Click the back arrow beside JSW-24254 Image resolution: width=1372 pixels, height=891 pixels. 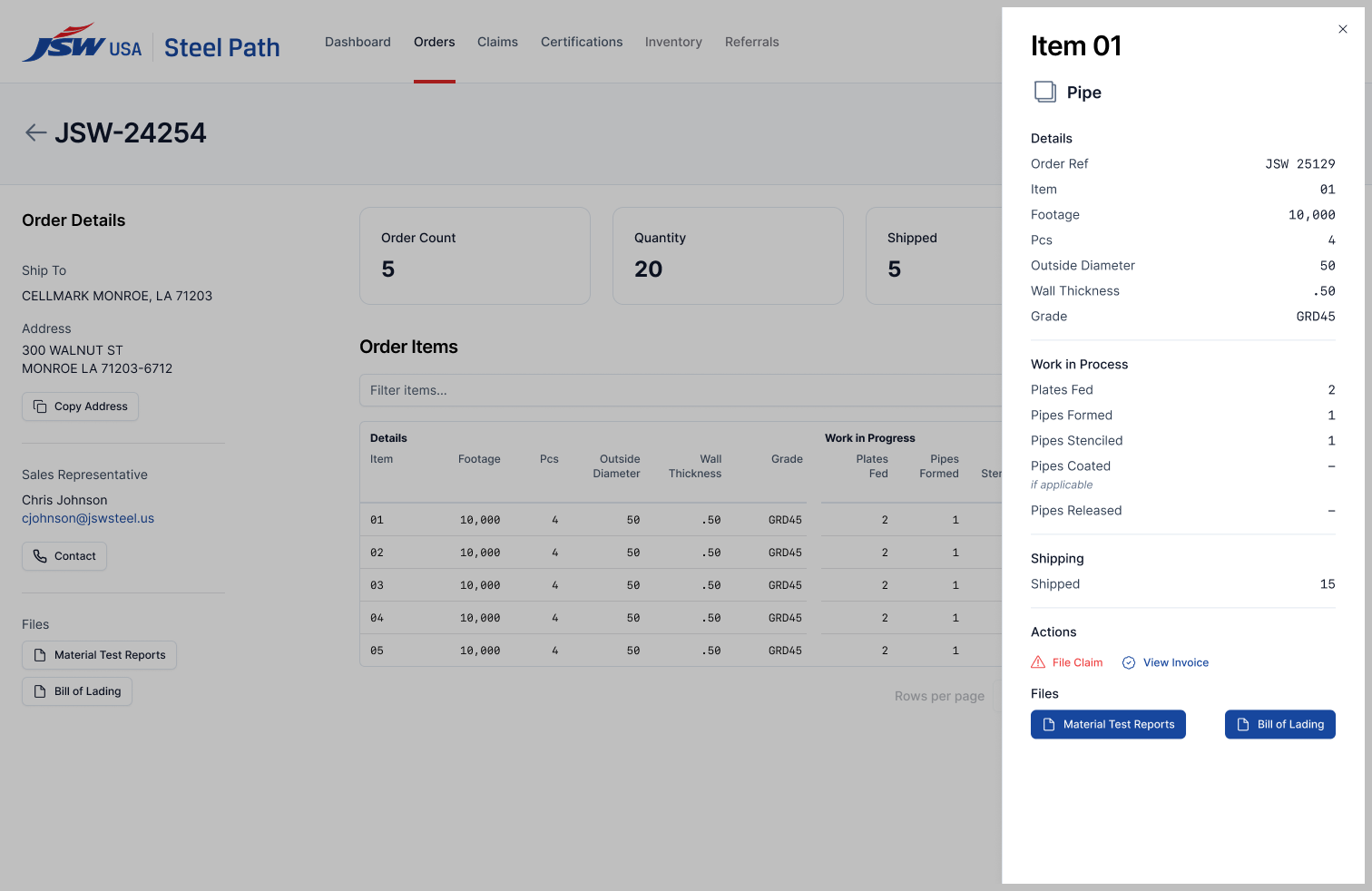pos(36,133)
